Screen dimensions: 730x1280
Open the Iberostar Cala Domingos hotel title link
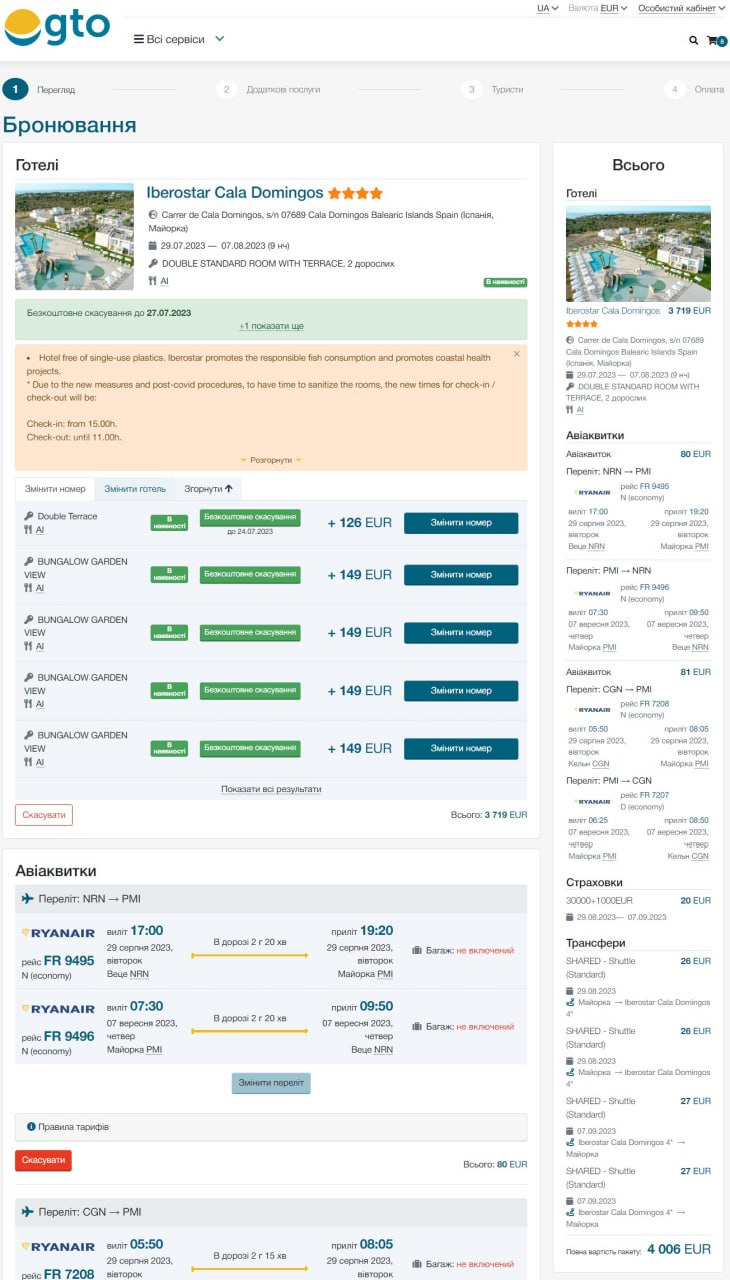235,193
